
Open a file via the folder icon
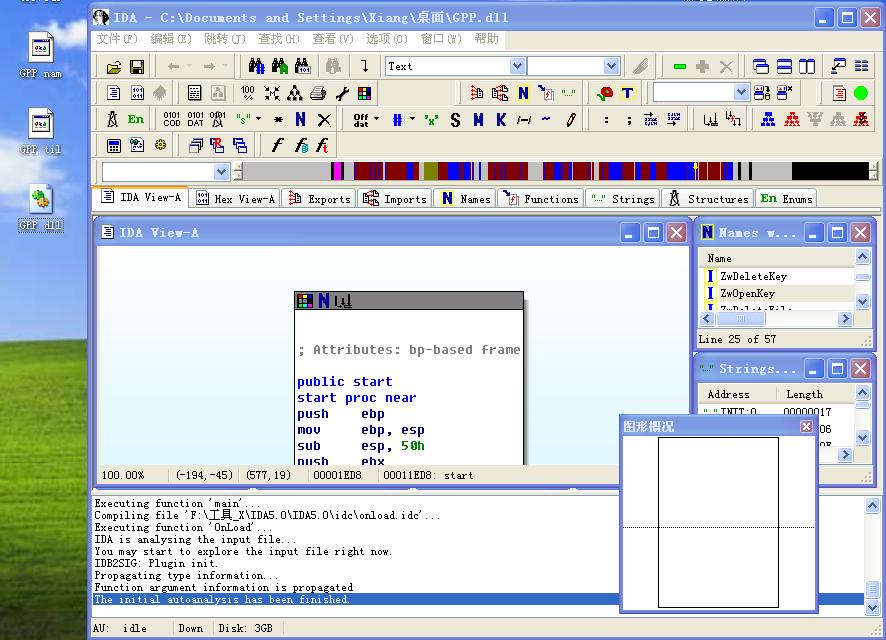(114, 67)
